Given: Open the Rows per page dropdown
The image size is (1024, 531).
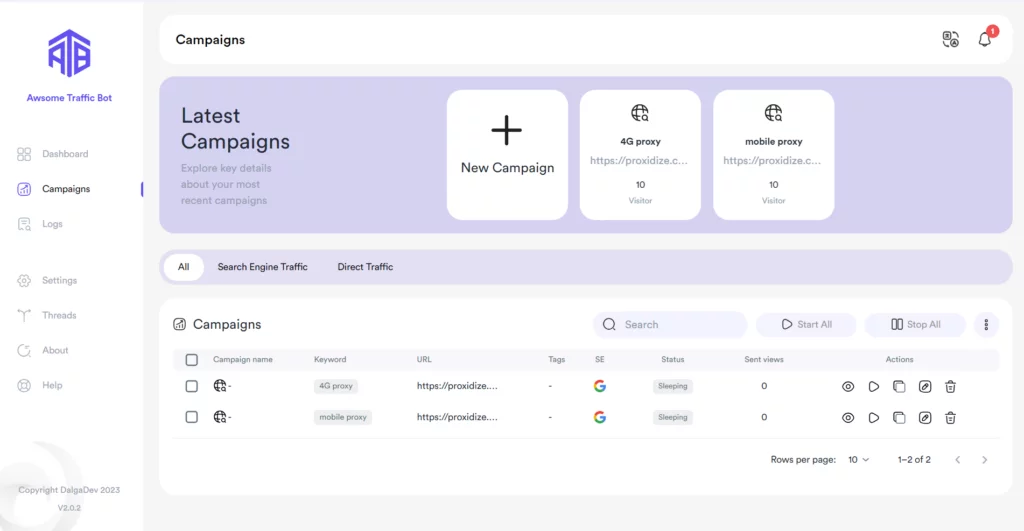Looking at the screenshot, I should (858, 460).
